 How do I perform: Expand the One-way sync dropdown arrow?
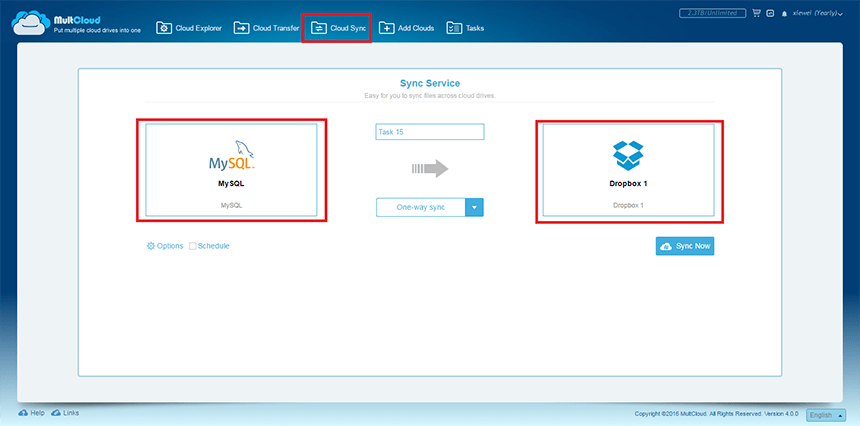click(475, 207)
